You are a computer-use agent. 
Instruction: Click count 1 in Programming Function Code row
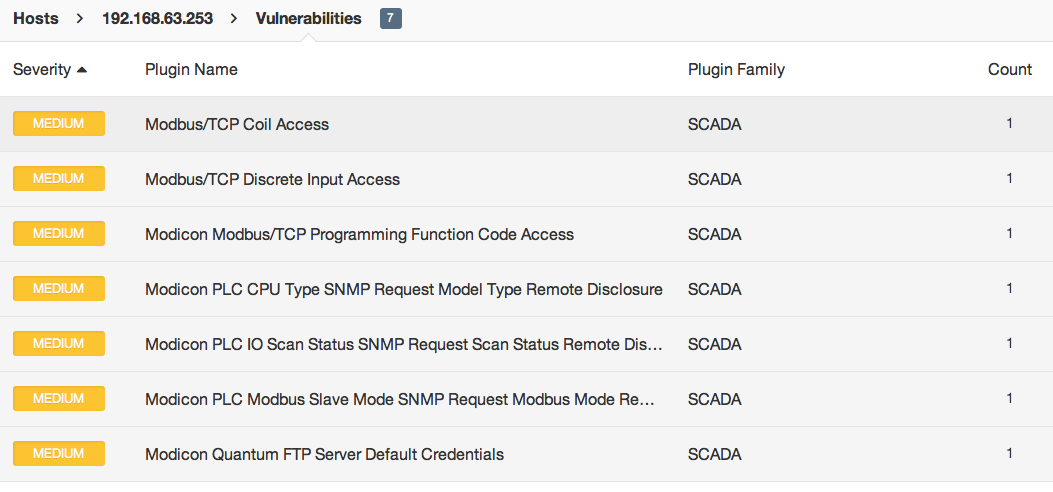click(x=1009, y=234)
